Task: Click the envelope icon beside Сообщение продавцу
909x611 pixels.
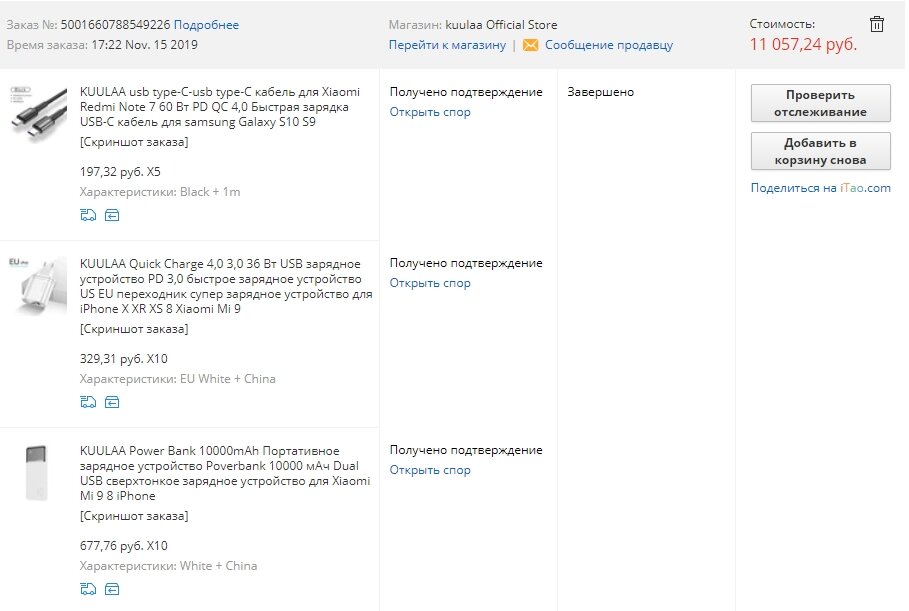Action: coord(530,45)
